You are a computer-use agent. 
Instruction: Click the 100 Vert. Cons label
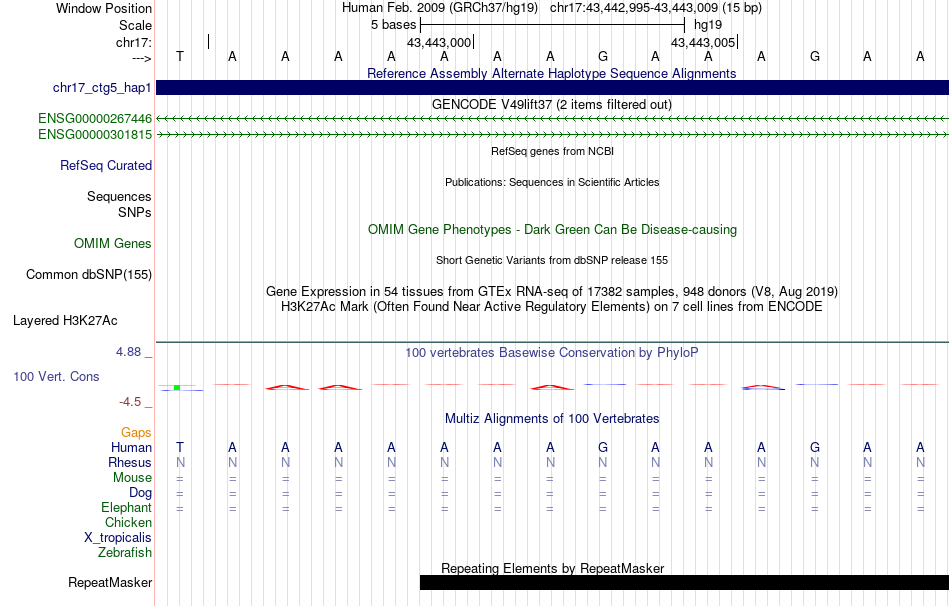click(56, 377)
